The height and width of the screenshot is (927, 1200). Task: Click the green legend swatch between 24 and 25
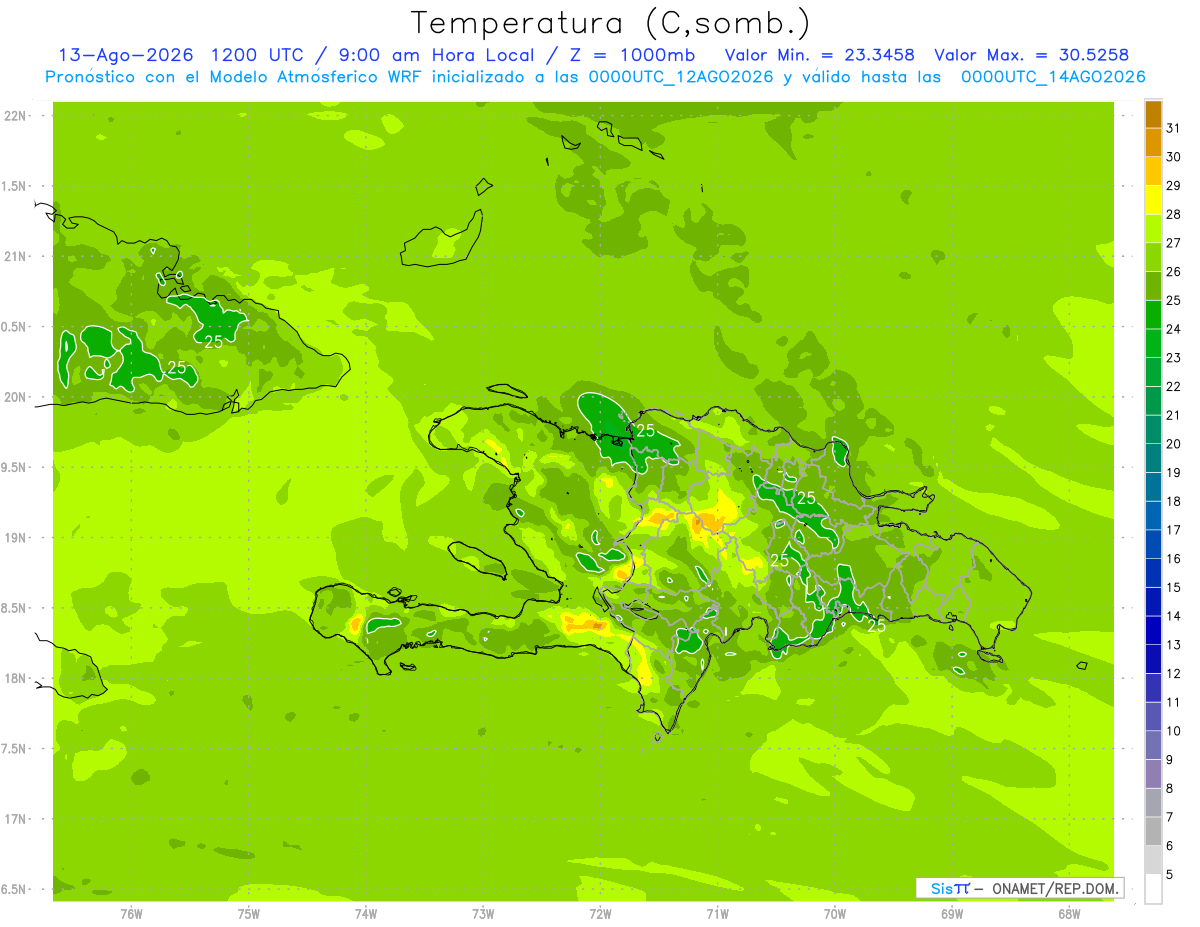click(x=1153, y=315)
